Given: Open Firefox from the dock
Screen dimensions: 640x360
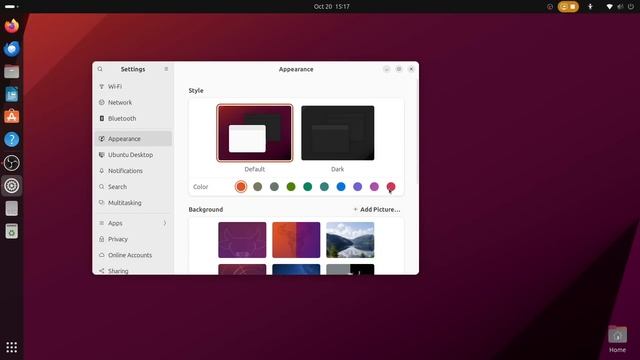Looking at the screenshot, I should coord(11,26).
